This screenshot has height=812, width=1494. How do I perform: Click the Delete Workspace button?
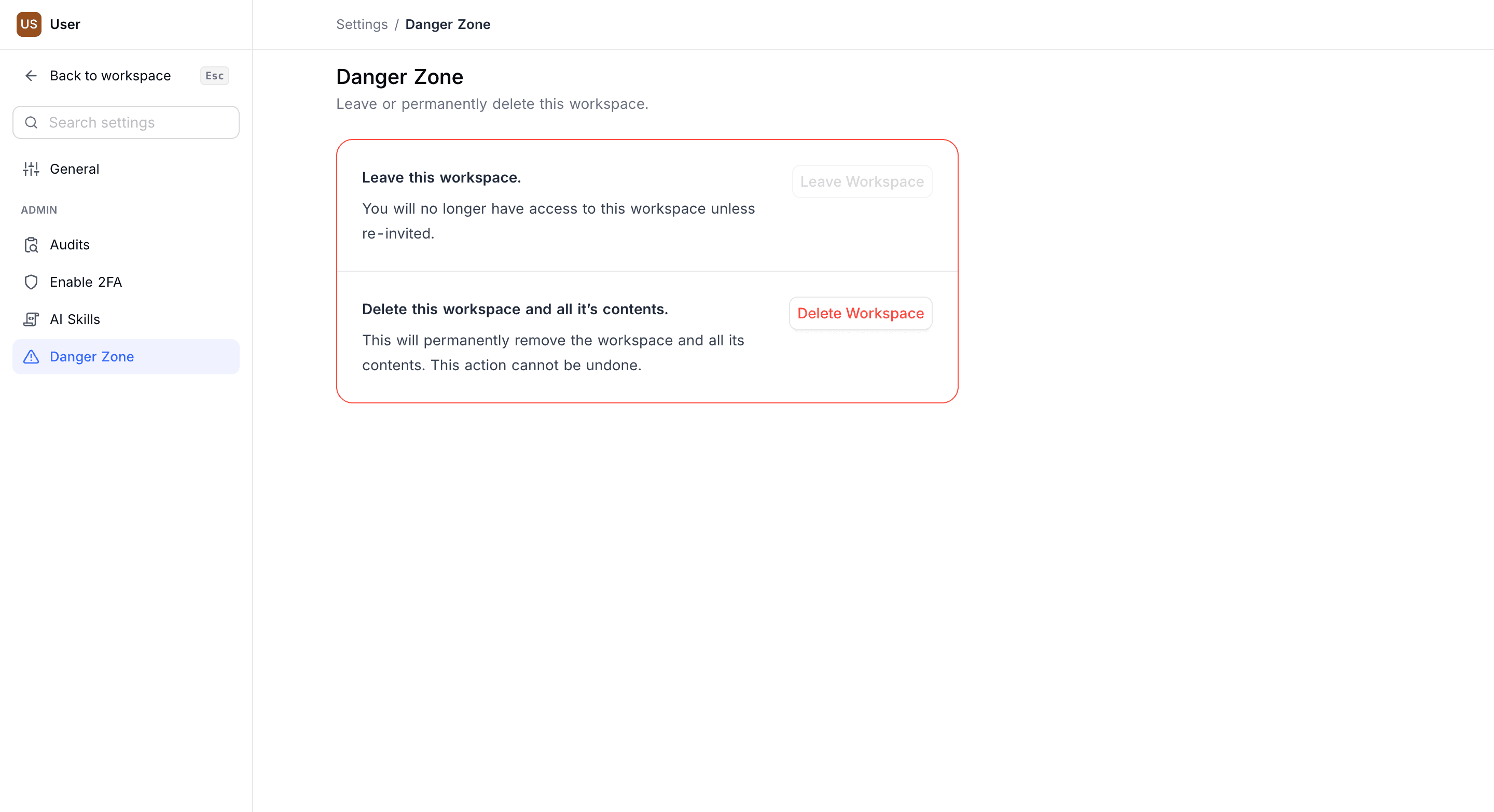860,314
